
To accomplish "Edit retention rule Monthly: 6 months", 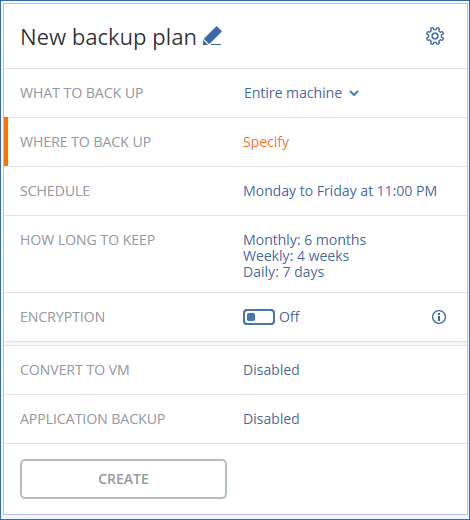I will [x=305, y=240].
